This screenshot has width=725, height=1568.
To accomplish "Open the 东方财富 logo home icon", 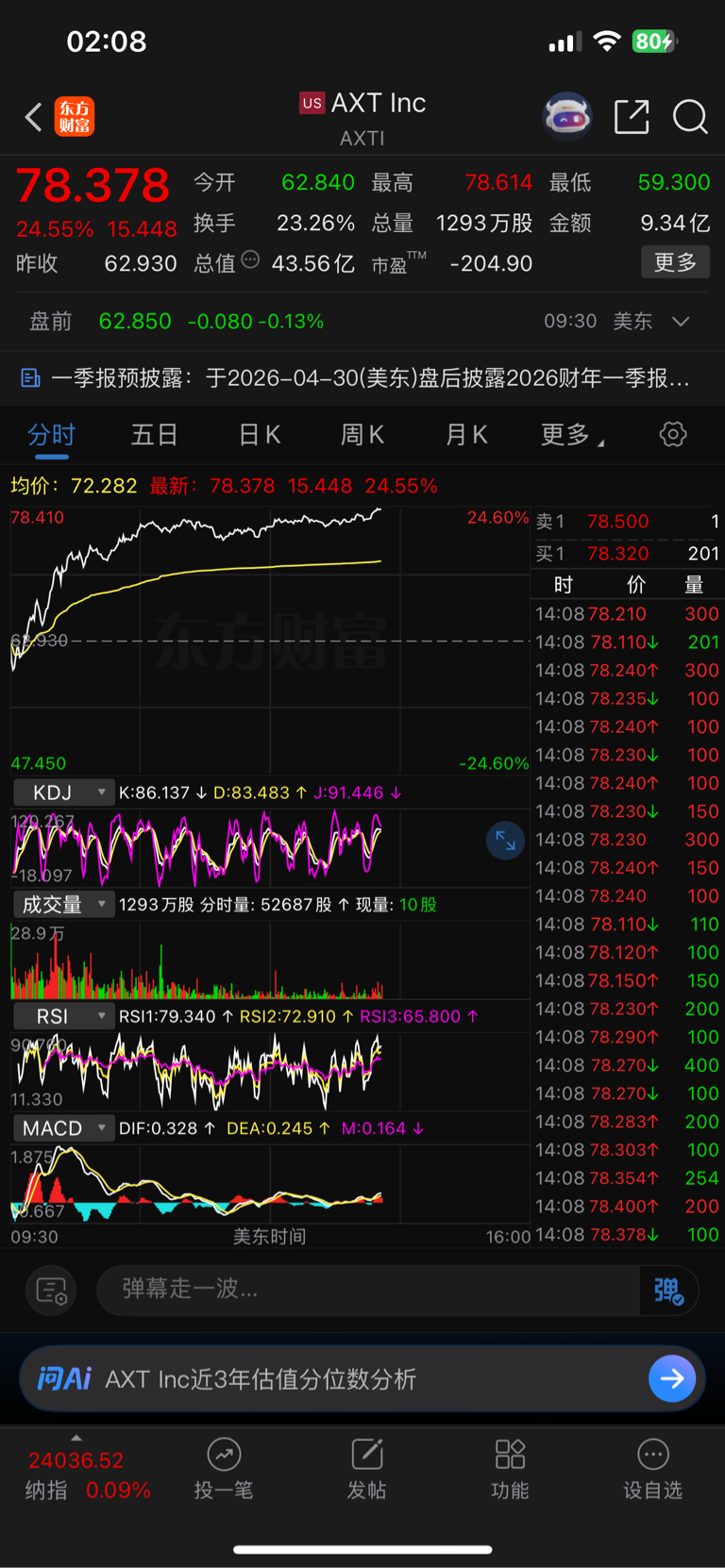I will click(x=75, y=117).
